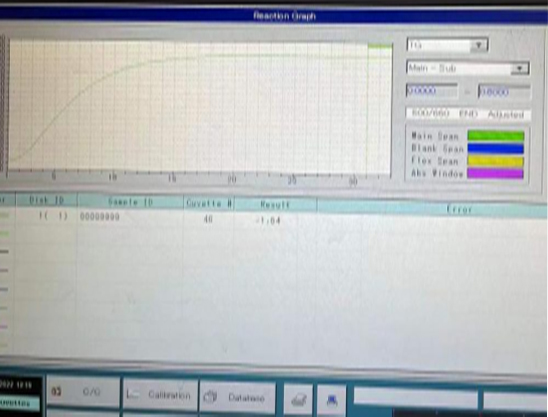
Task: Click the hand icon on the Database button
Action: [211, 397]
